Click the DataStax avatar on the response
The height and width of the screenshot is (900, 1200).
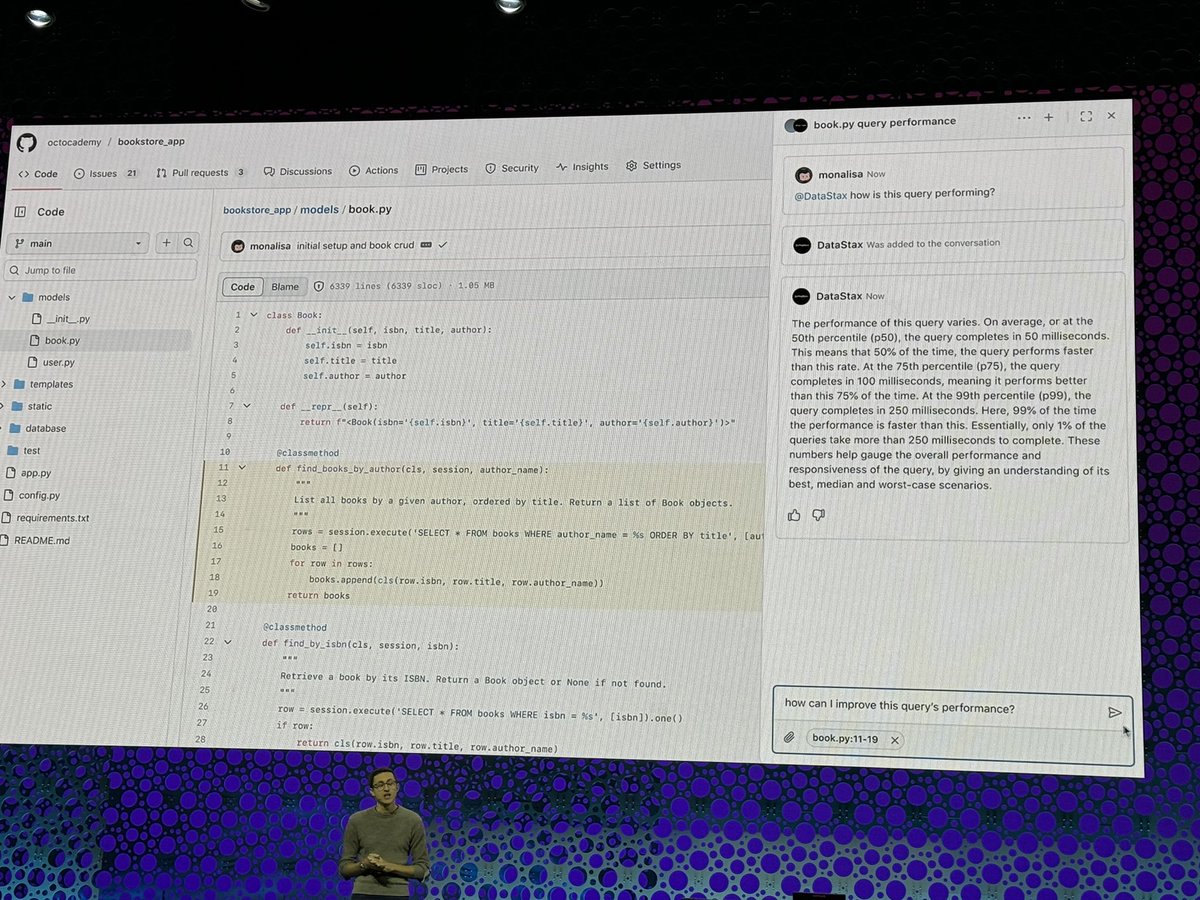801,296
